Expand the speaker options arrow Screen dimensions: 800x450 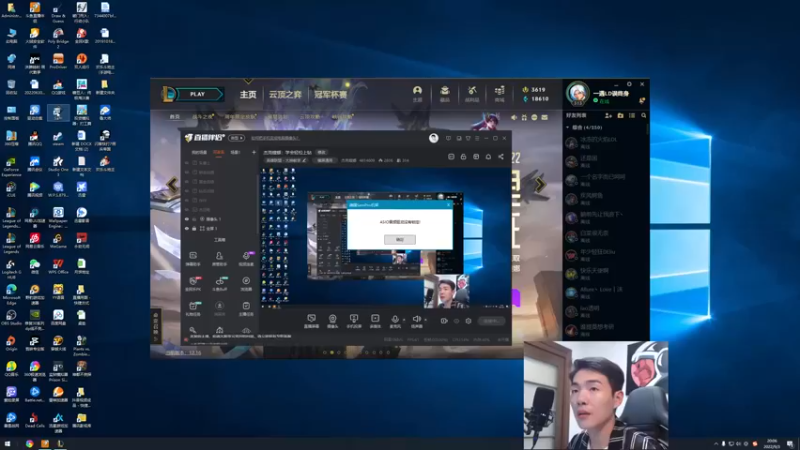pyautogui.click(x=425, y=320)
